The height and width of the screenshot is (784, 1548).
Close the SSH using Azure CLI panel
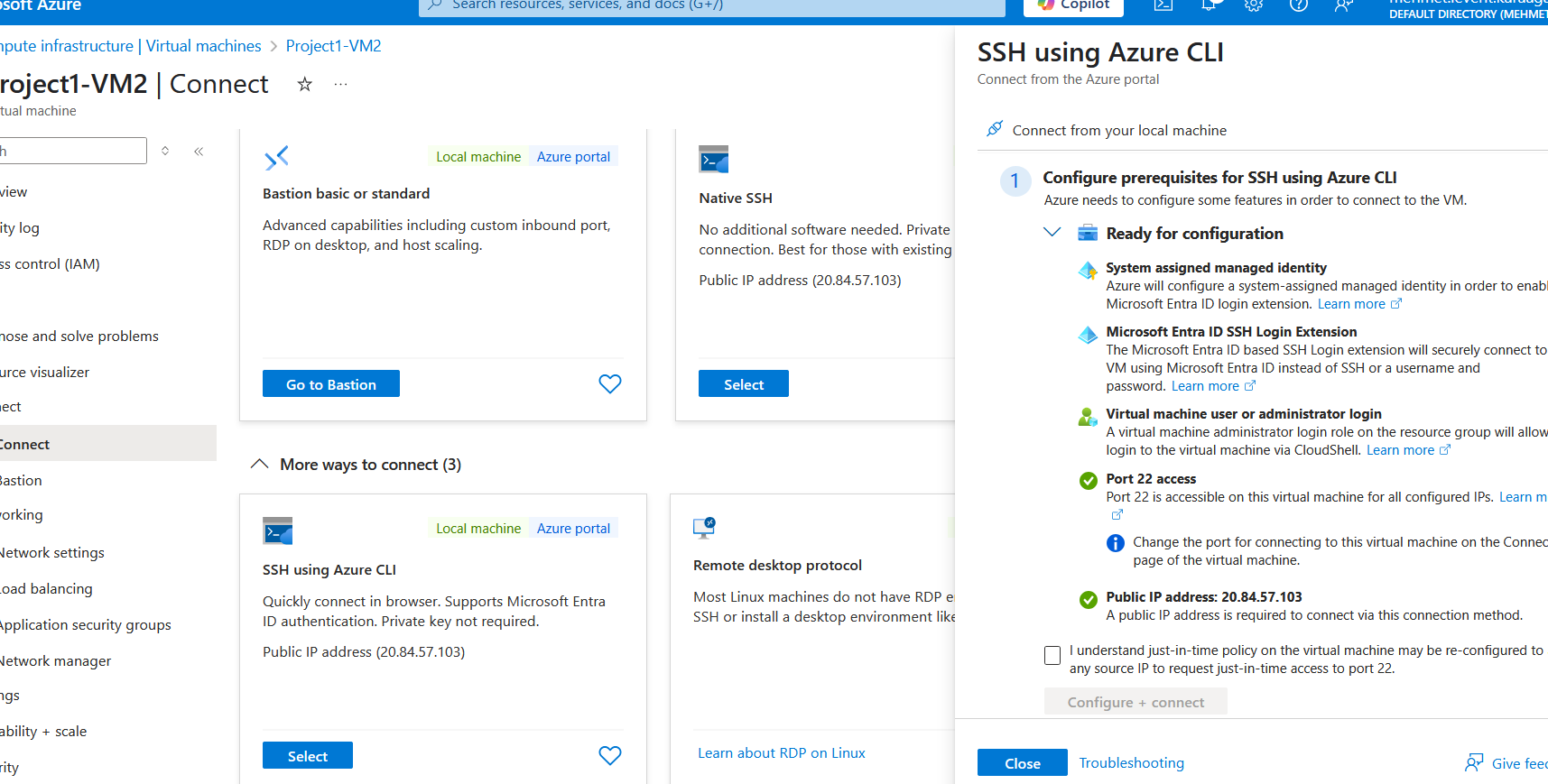coord(1023,762)
